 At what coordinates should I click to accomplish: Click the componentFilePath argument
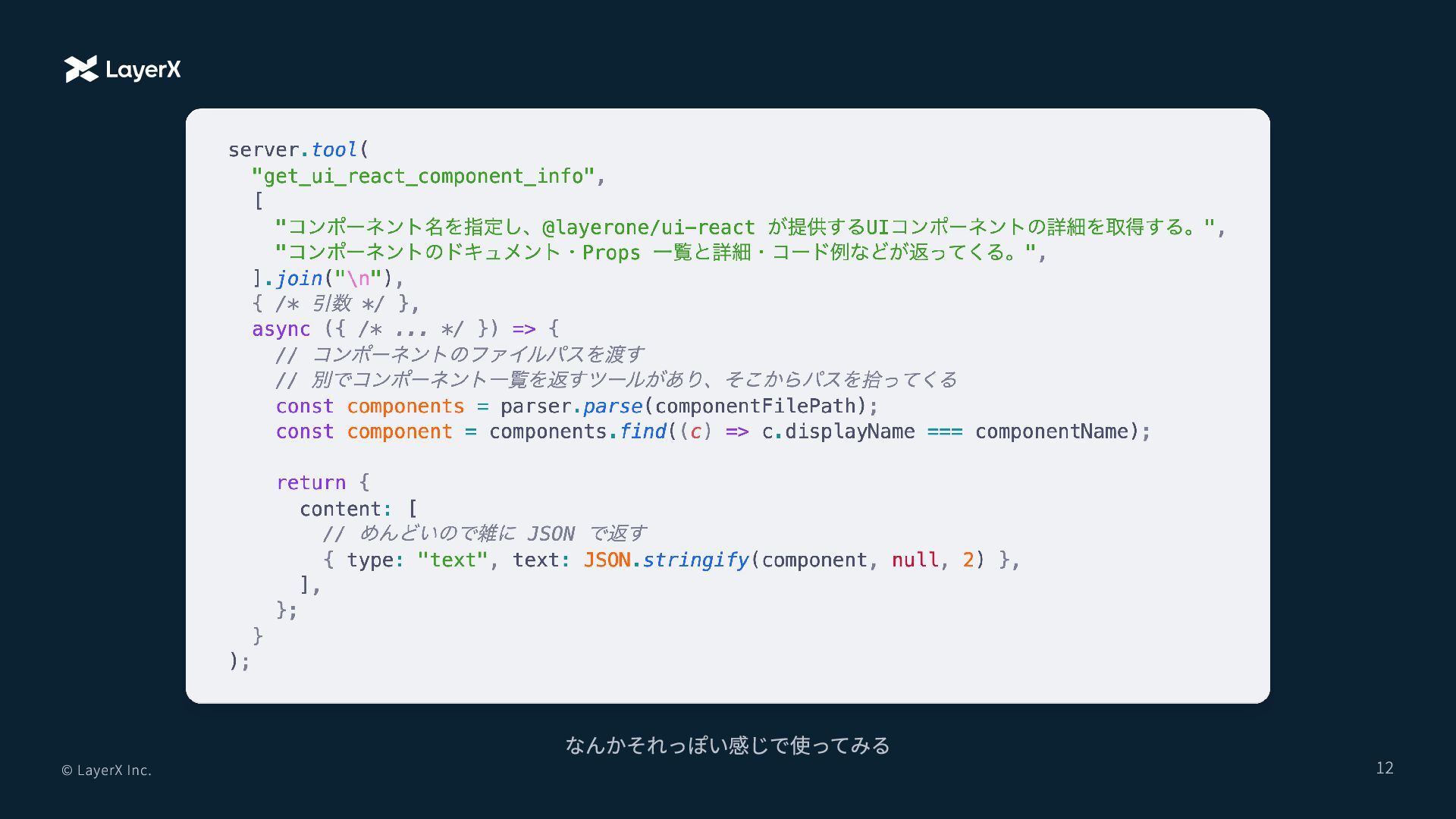tap(755, 406)
